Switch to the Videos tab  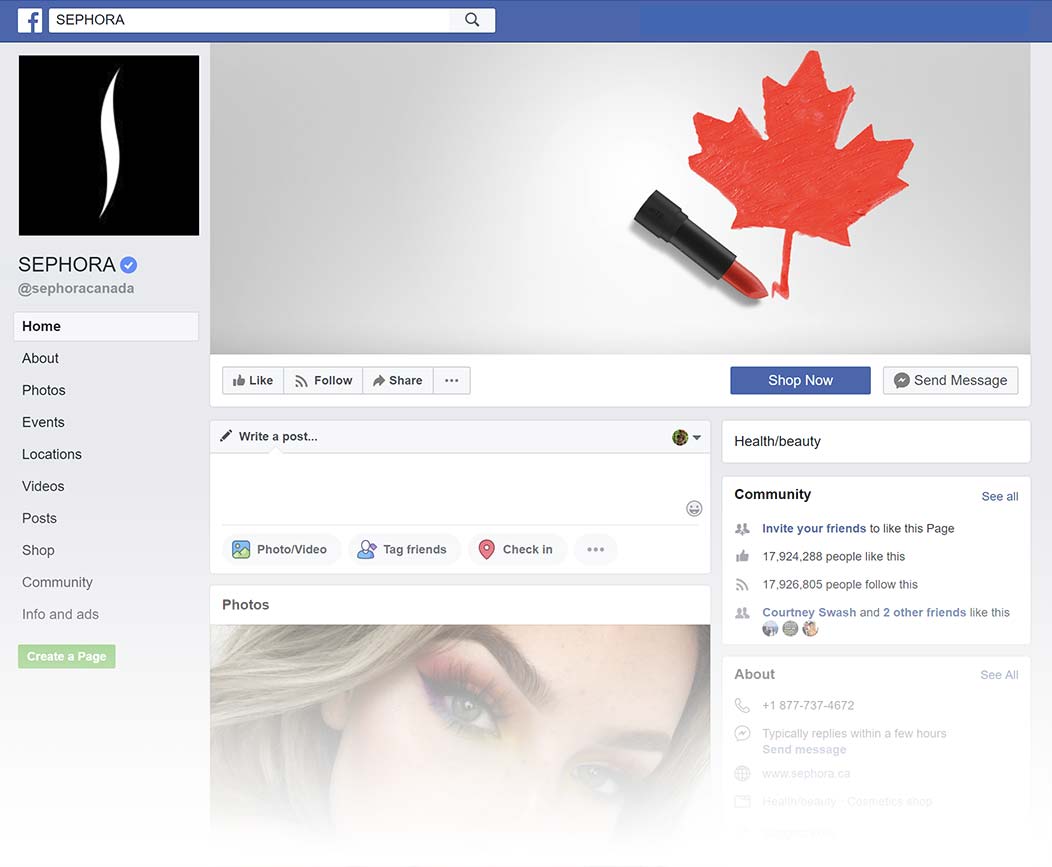(43, 487)
